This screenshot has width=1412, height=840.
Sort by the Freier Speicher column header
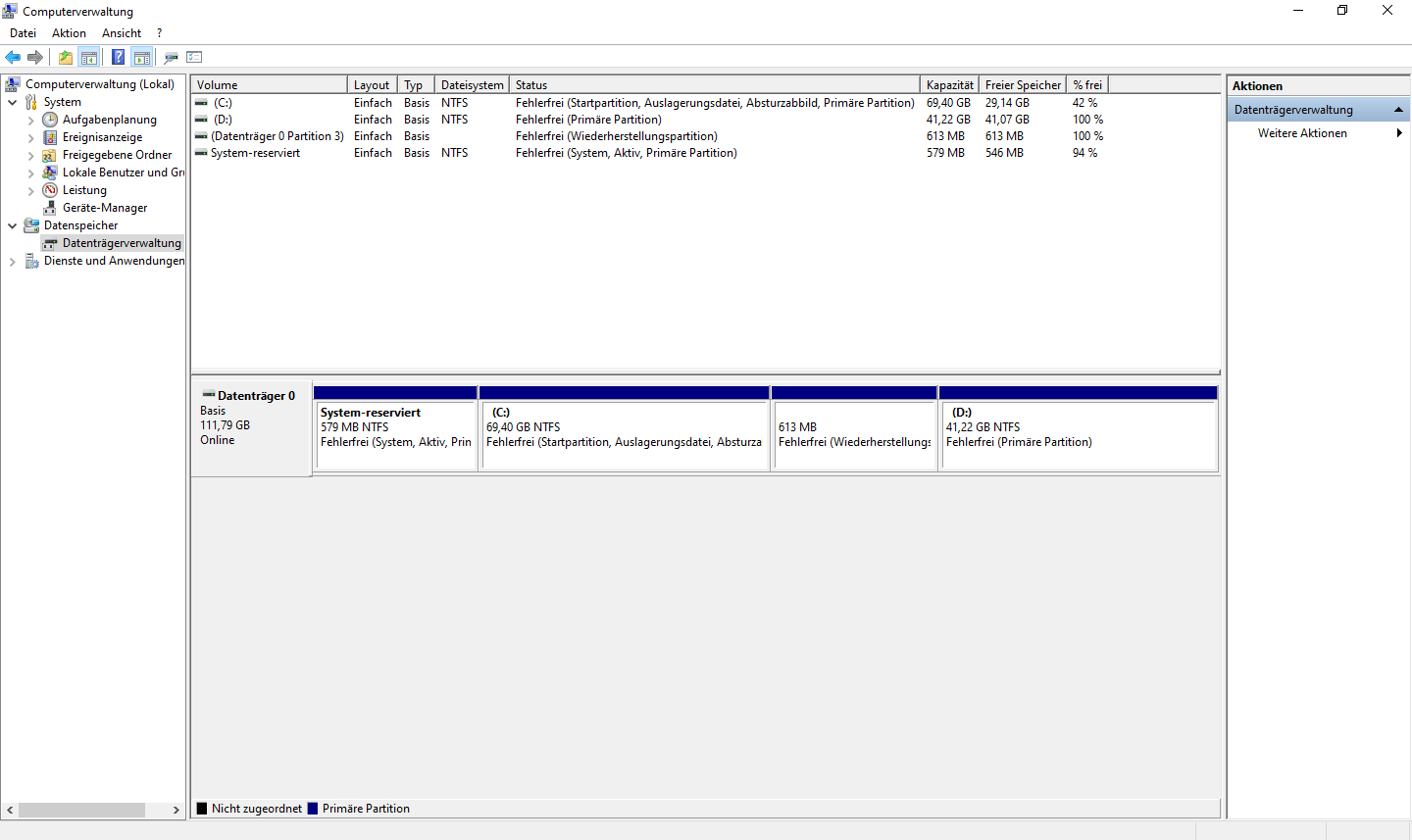pos(1023,85)
